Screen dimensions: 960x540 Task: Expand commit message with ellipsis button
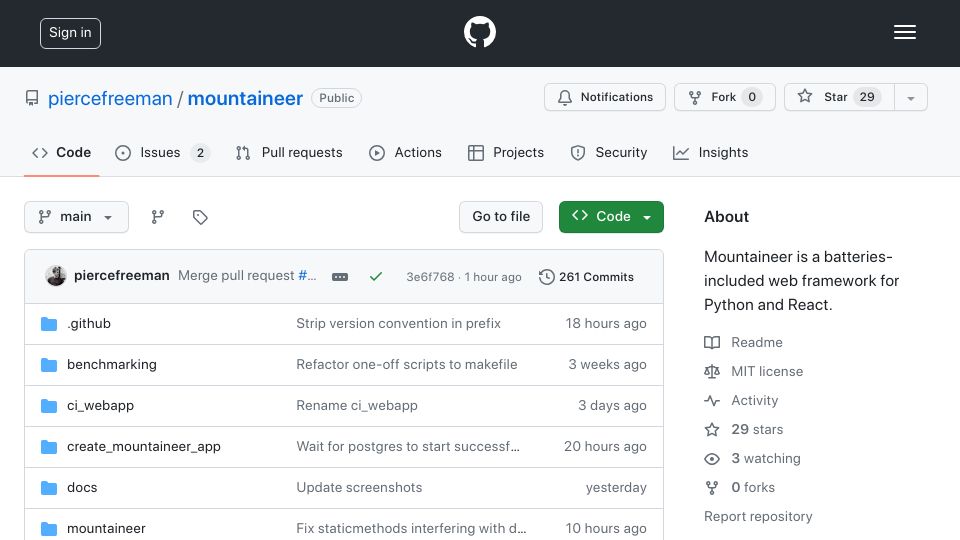coord(340,277)
